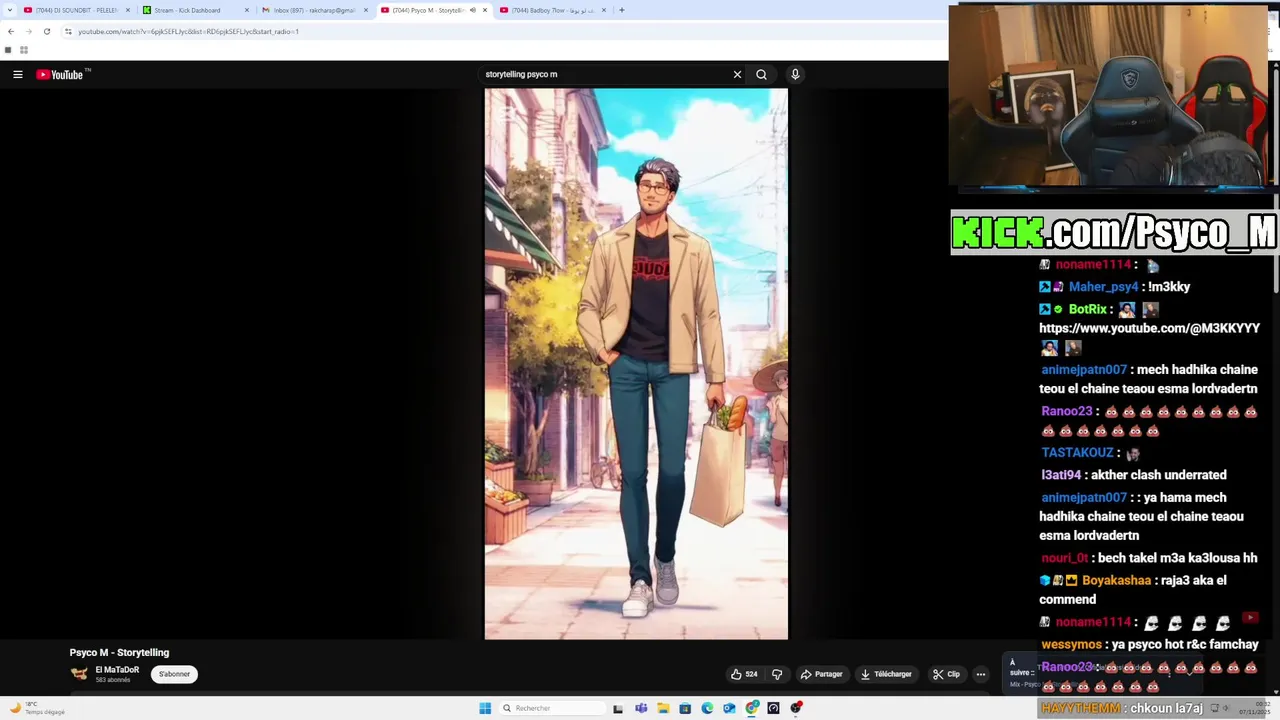Click the Télécharger download button
The image size is (1280, 720).
click(x=886, y=674)
